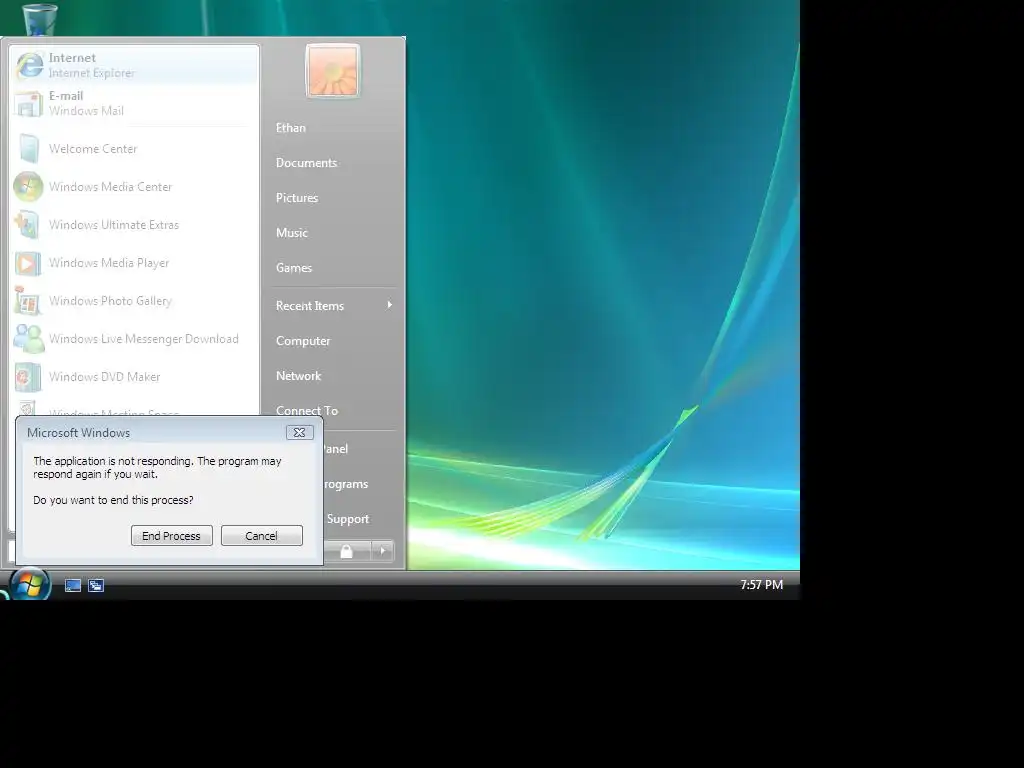Click the 7:57 PM taskbar clock
1024x768 pixels.
[x=761, y=585]
